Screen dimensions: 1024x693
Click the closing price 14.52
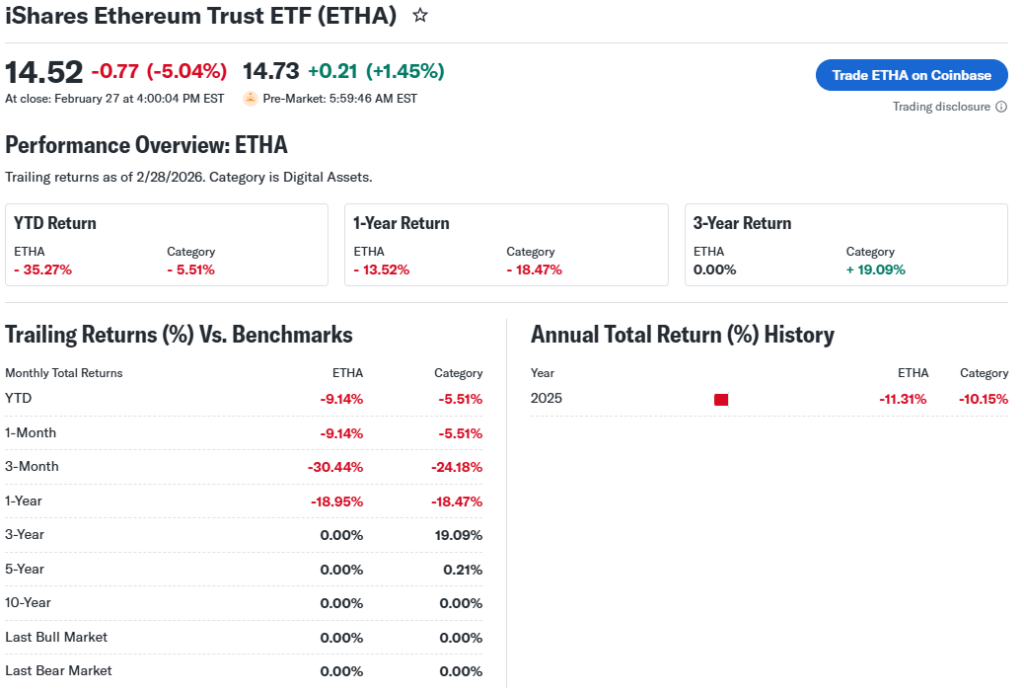(x=44, y=72)
